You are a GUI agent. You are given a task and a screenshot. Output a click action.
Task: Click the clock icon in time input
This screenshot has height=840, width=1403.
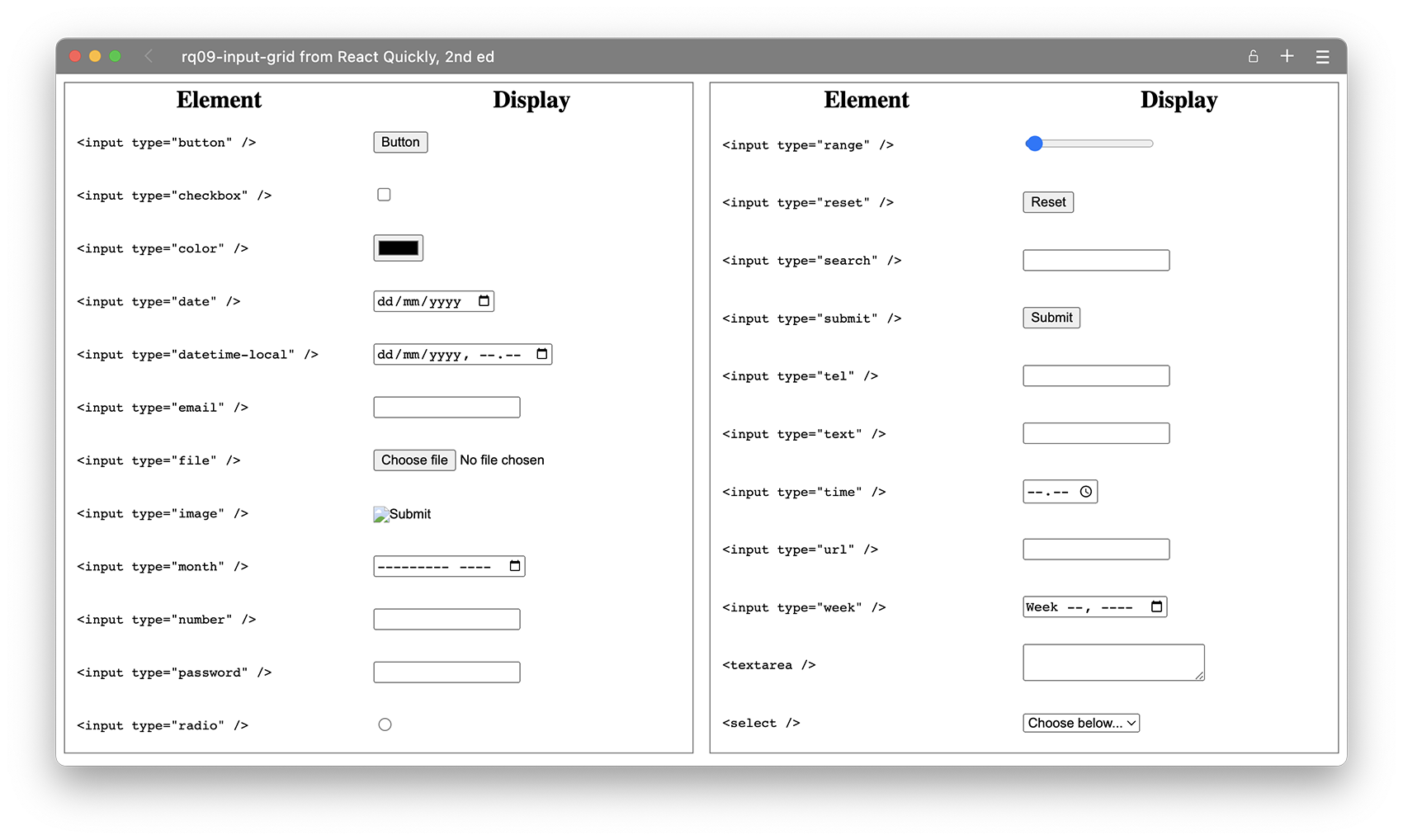1086,492
